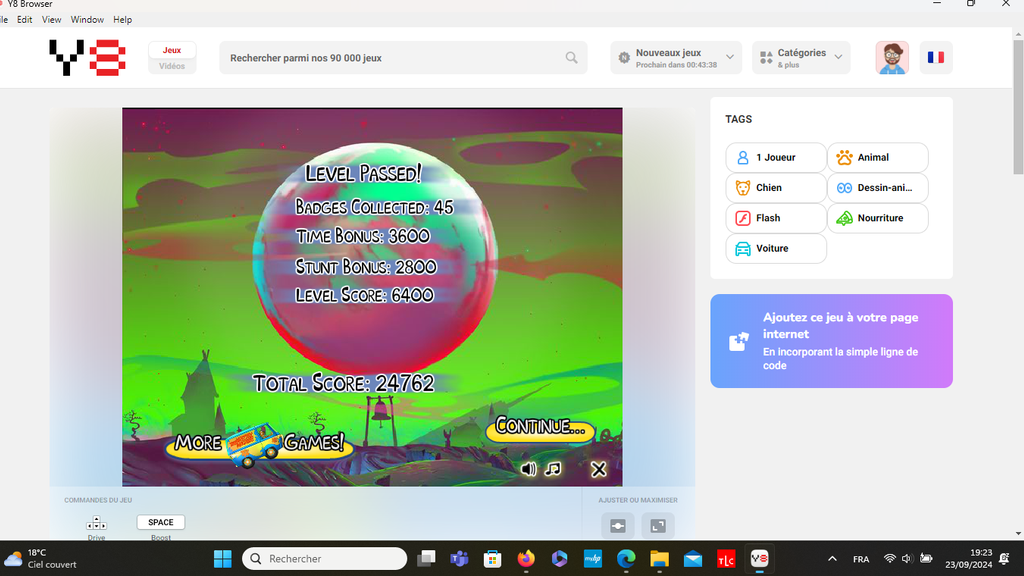Click the search magnifier icon
1024x576 pixels.
[571, 58]
